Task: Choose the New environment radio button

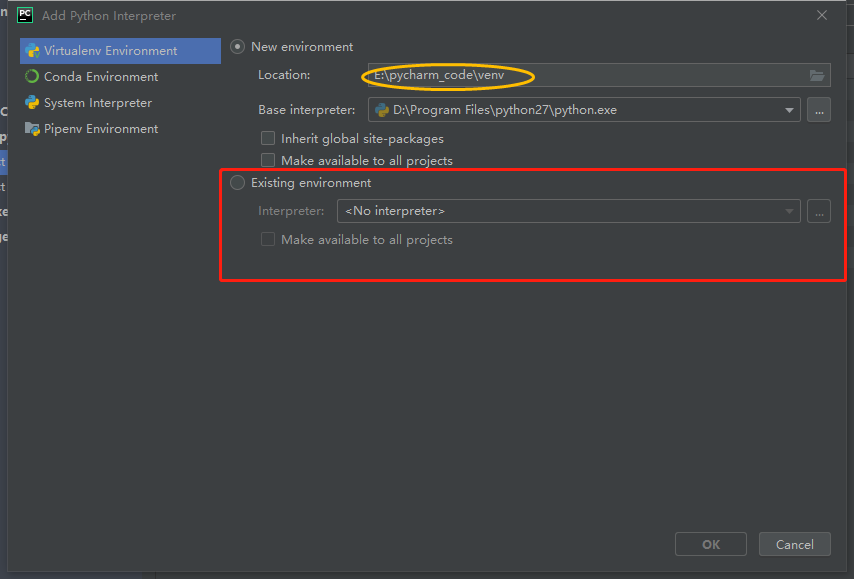Action: click(237, 47)
